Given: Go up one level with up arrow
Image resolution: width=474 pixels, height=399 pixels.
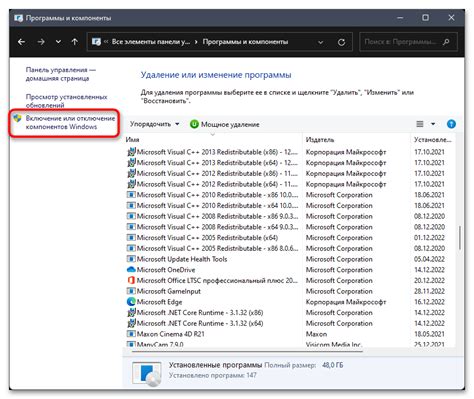Looking at the screenshot, I should tap(75, 42).
